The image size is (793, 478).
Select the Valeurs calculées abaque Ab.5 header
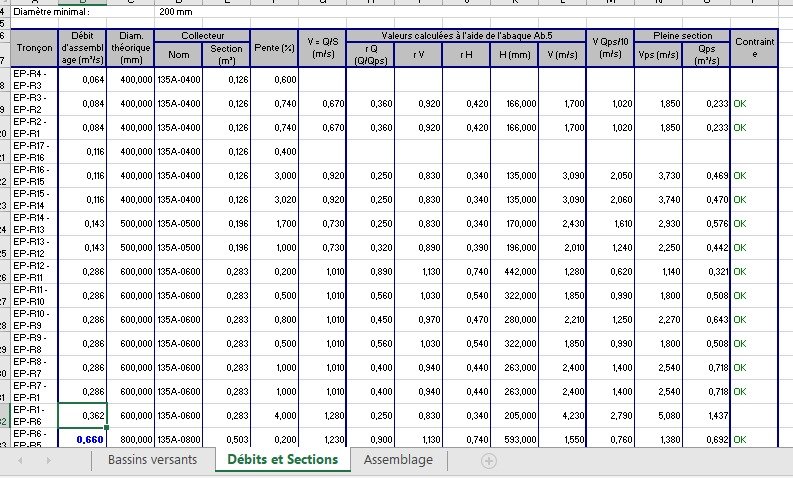(x=466, y=35)
